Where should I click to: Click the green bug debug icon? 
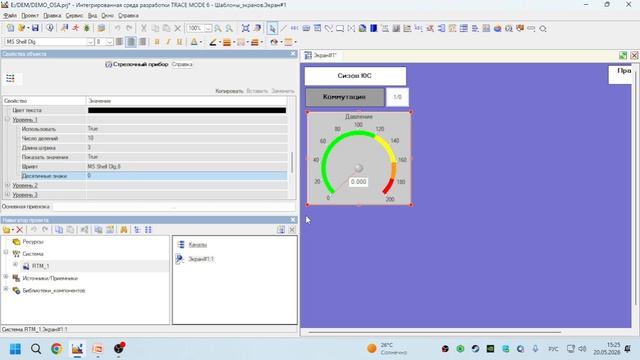87,28
